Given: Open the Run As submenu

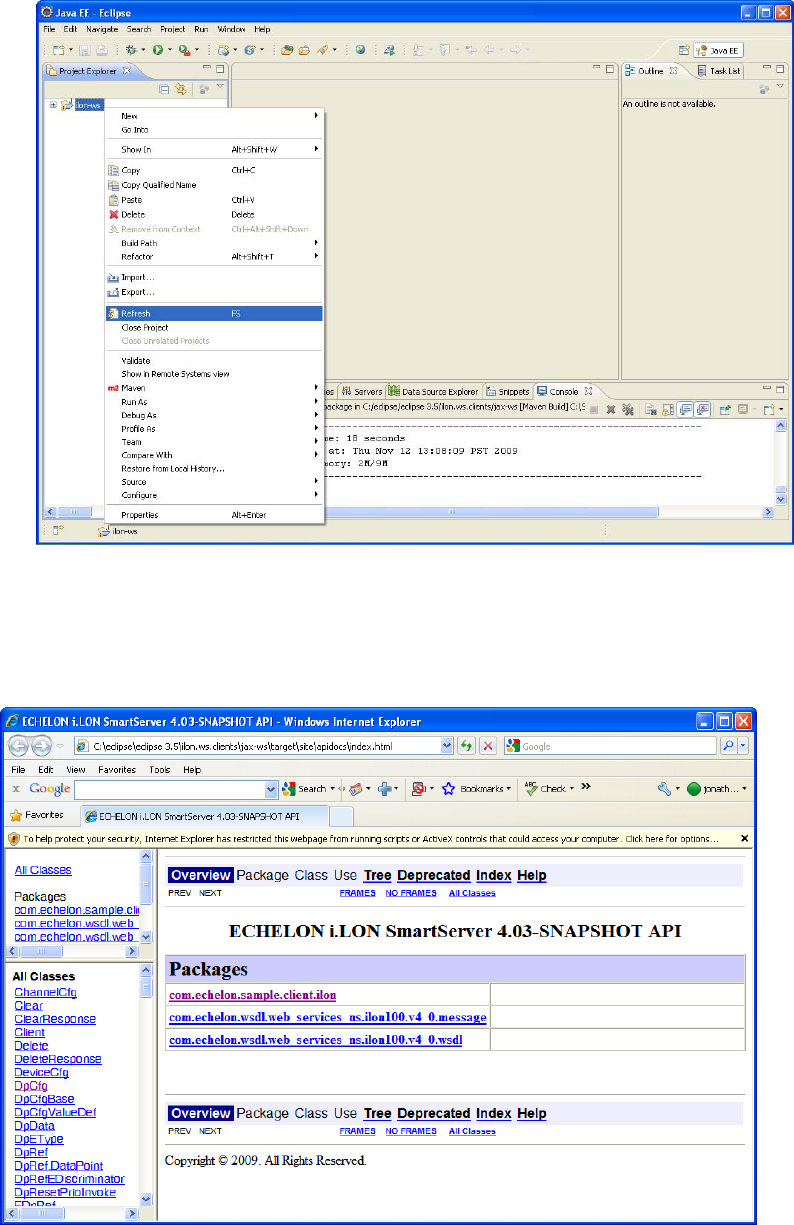Looking at the screenshot, I should (x=214, y=401).
